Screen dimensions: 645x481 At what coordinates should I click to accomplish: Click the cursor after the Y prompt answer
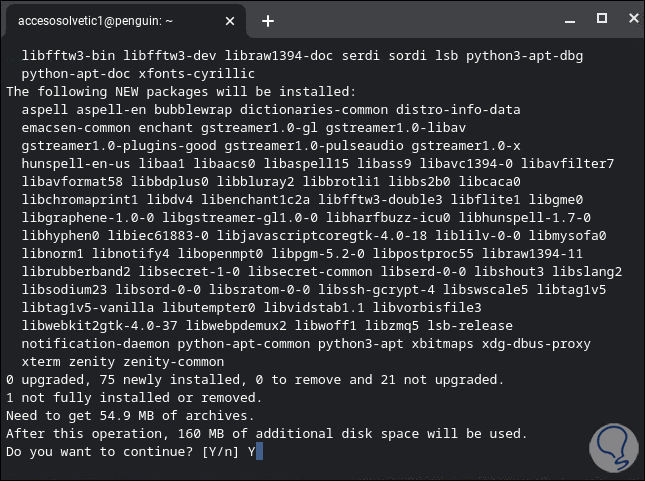pyautogui.click(x=258, y=452)
